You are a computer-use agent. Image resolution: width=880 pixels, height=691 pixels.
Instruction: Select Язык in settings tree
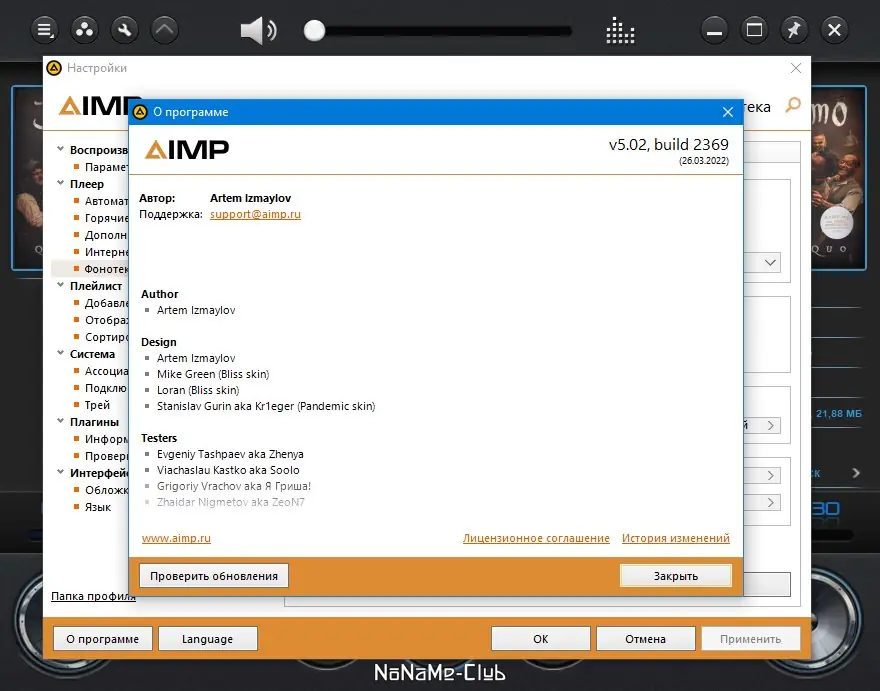pyautogui.click(x=98, y=507)
